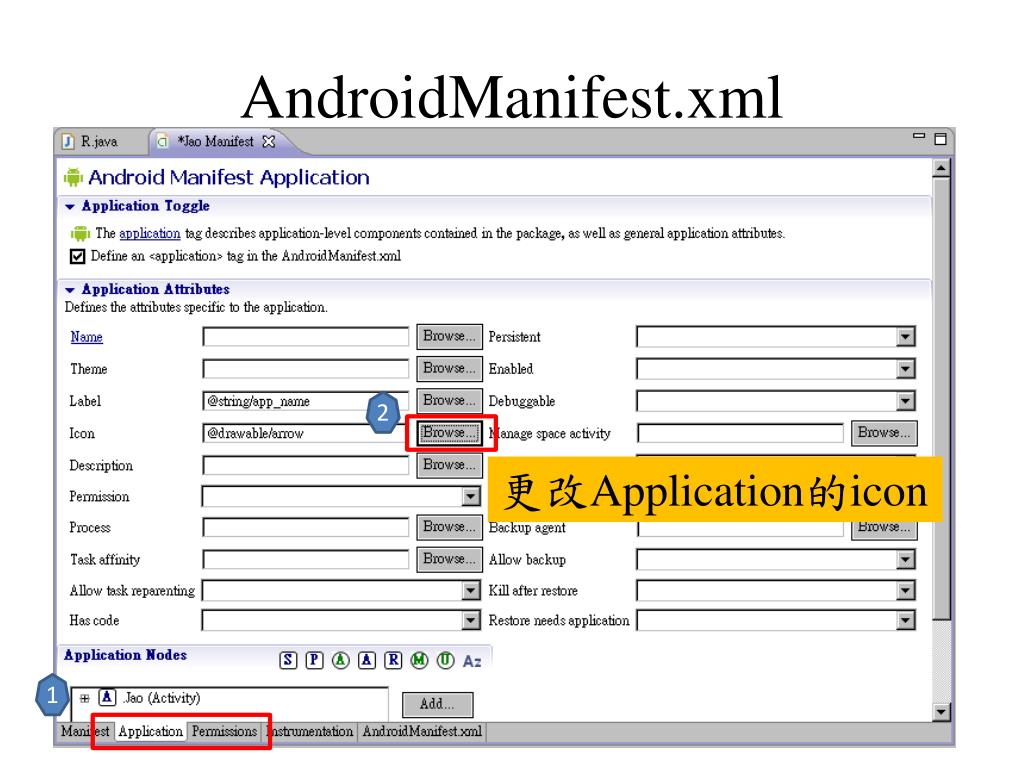
Task: Click the Manage space activity input field
Action: click(741, 434)
